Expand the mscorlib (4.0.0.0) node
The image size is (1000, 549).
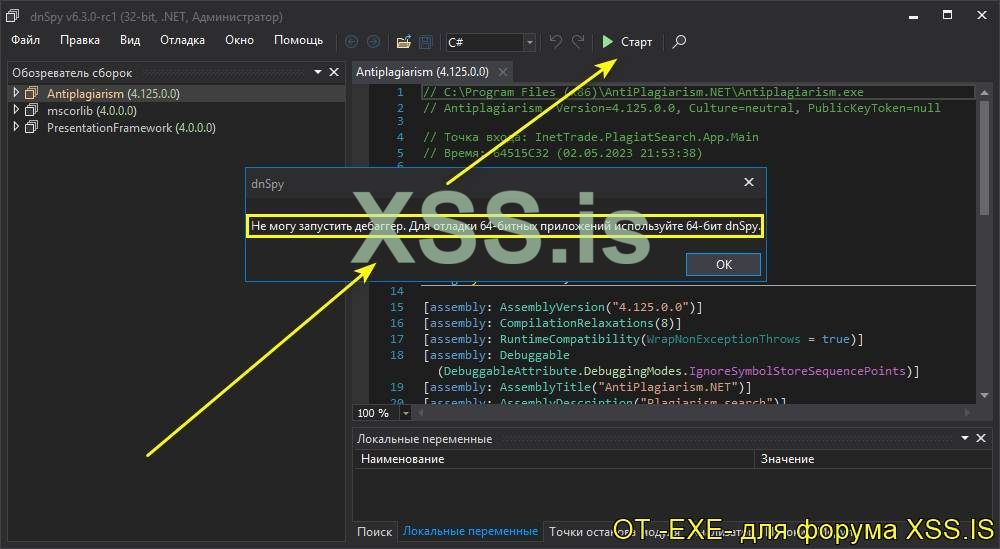coord(16,110)
